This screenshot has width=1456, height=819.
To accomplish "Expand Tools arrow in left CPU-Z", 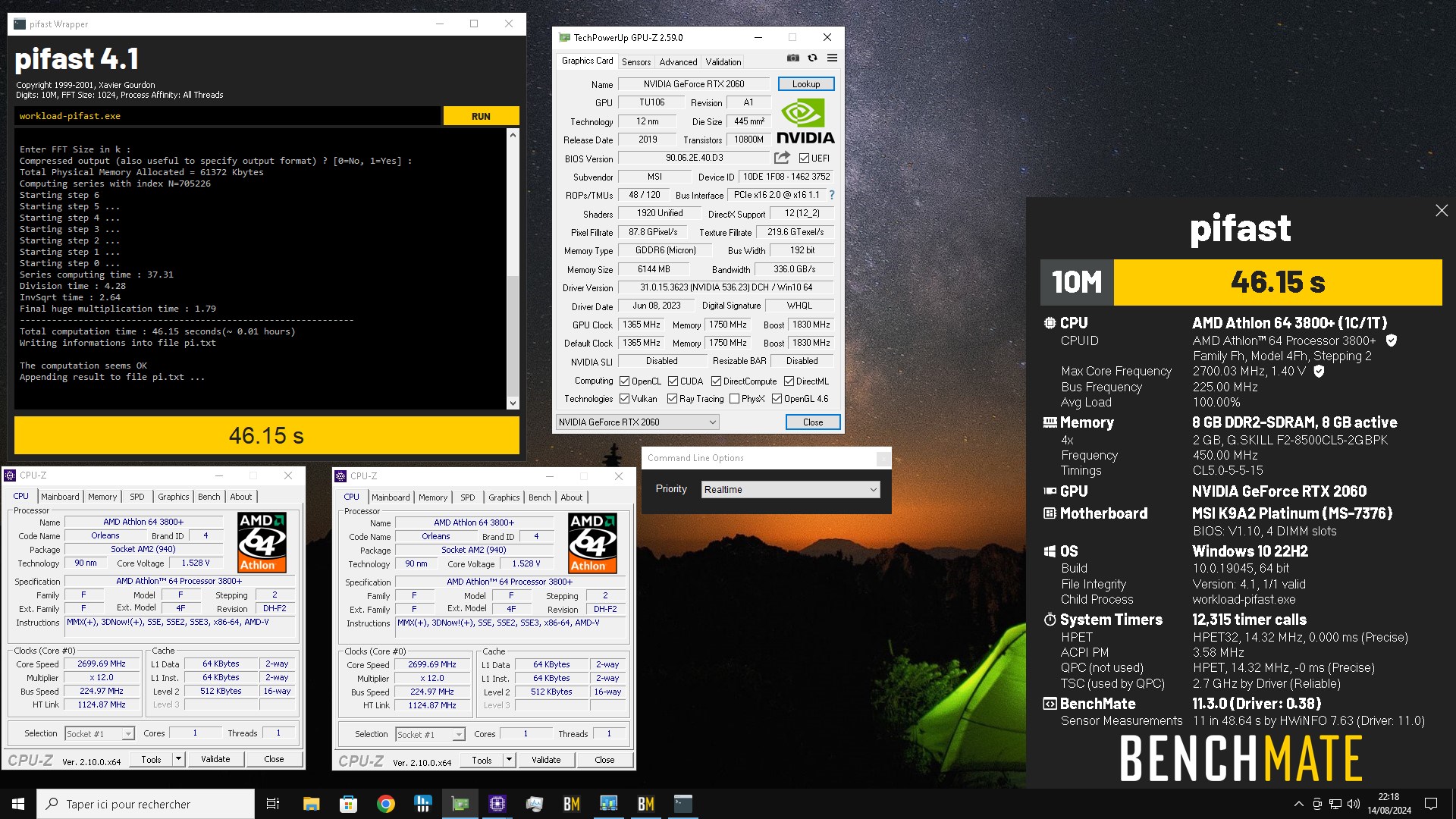I will [178, 759].
